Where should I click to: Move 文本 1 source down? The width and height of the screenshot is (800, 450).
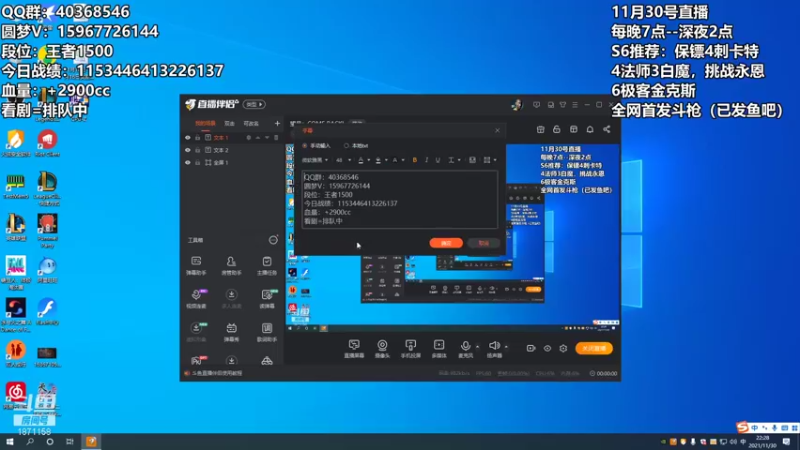pos(267,138)
